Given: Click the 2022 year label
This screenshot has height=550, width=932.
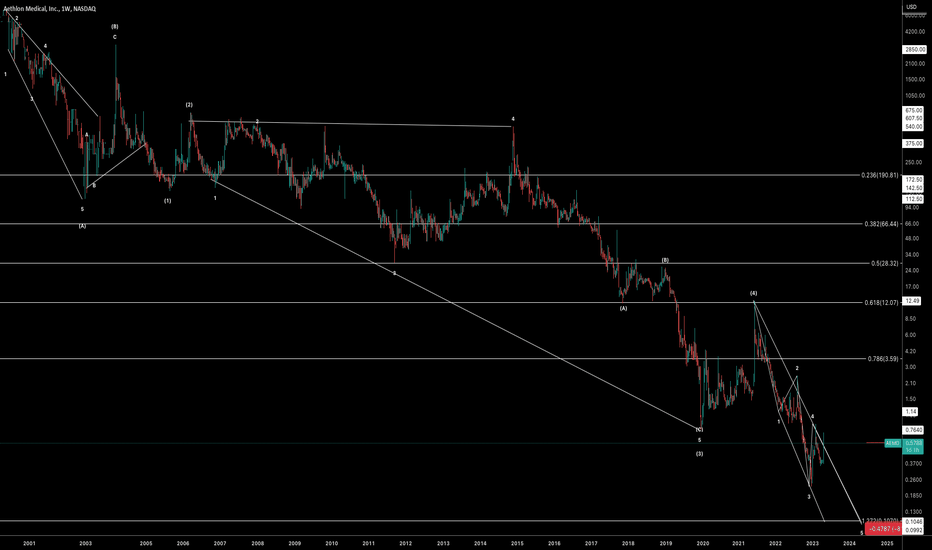Looking at the screenshot, I should coord(775,543).
